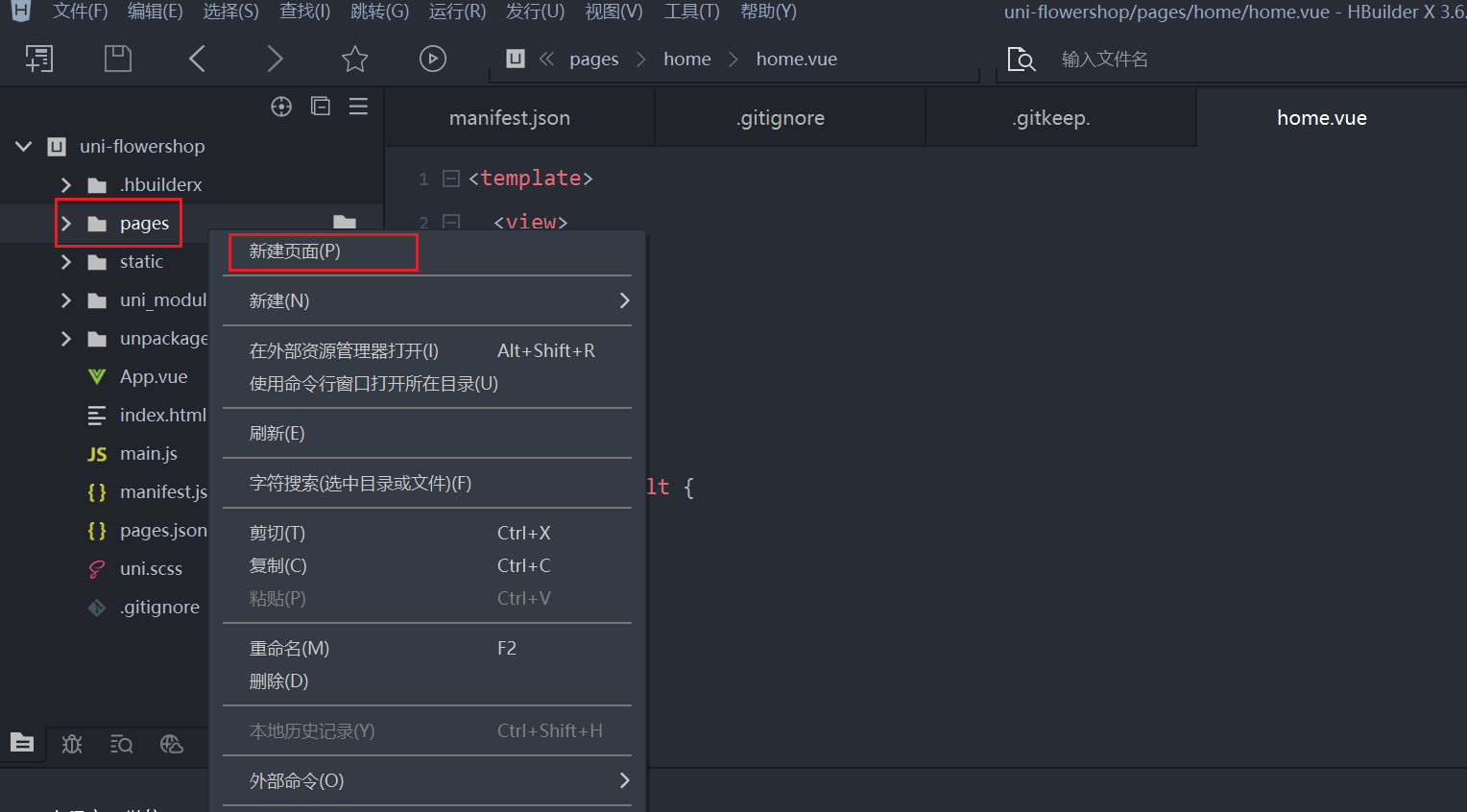Screen dimensions: 1467x812
Task: Switch to the home.vue tab
Action: 1332,118
